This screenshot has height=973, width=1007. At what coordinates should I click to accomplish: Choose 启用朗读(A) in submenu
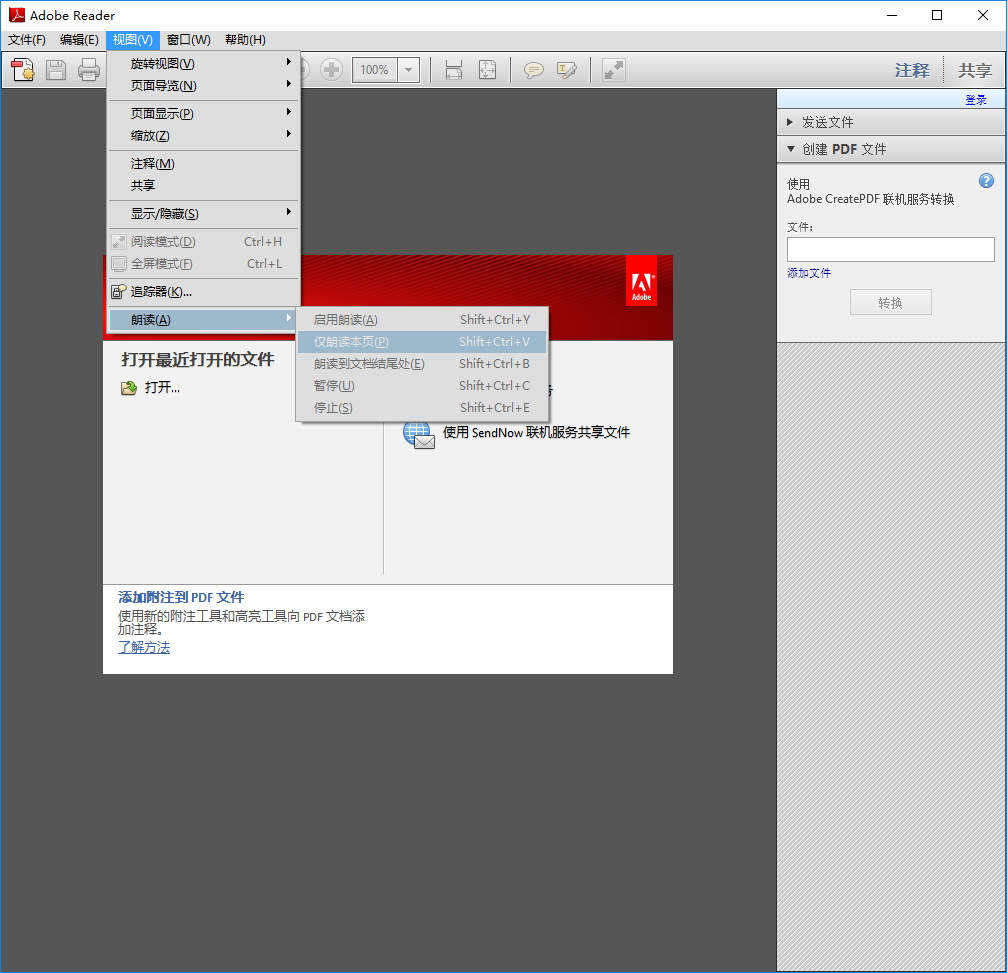click(x=422, y=319)
